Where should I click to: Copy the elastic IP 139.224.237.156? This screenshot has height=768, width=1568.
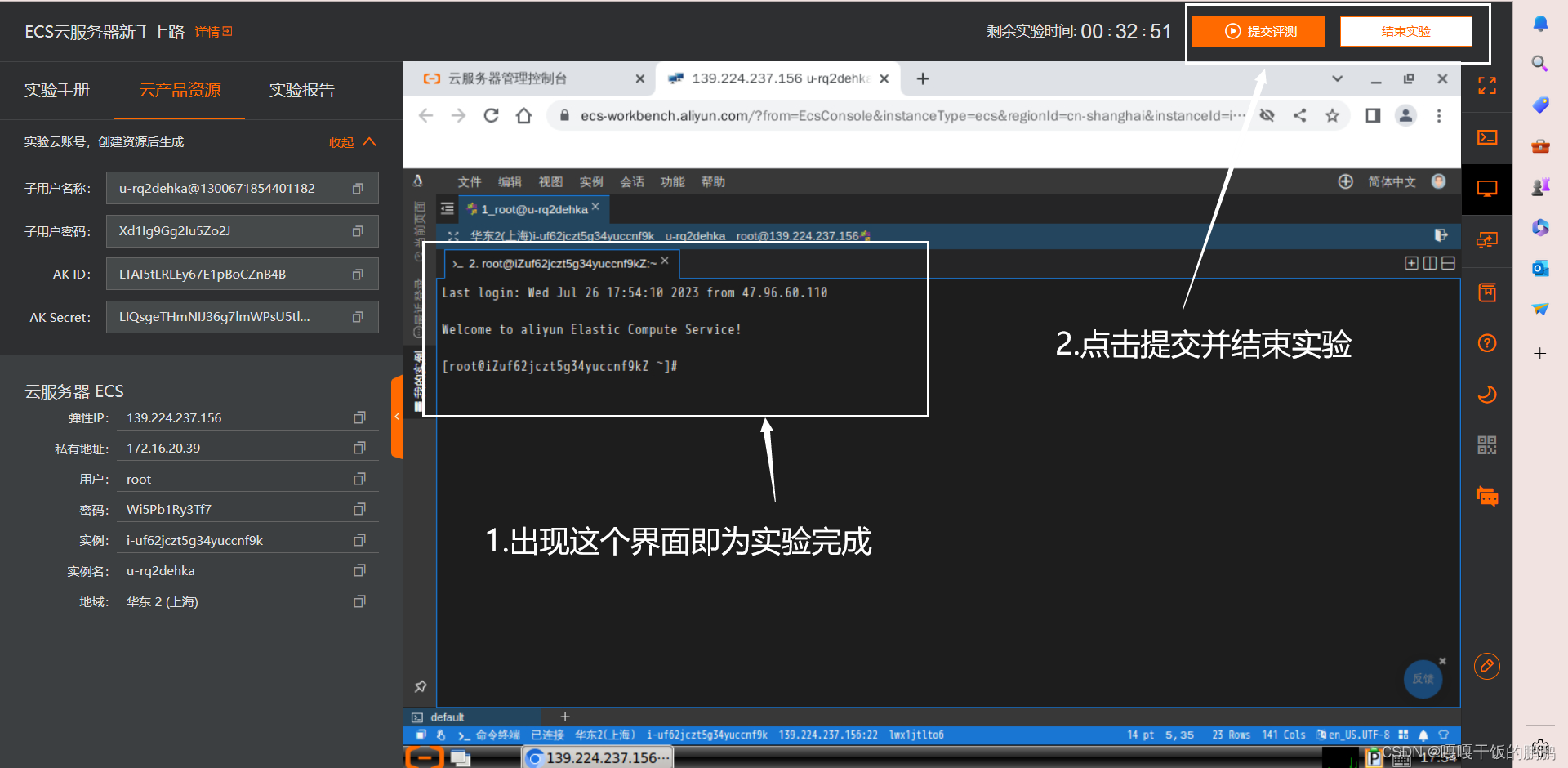(359, 417)
